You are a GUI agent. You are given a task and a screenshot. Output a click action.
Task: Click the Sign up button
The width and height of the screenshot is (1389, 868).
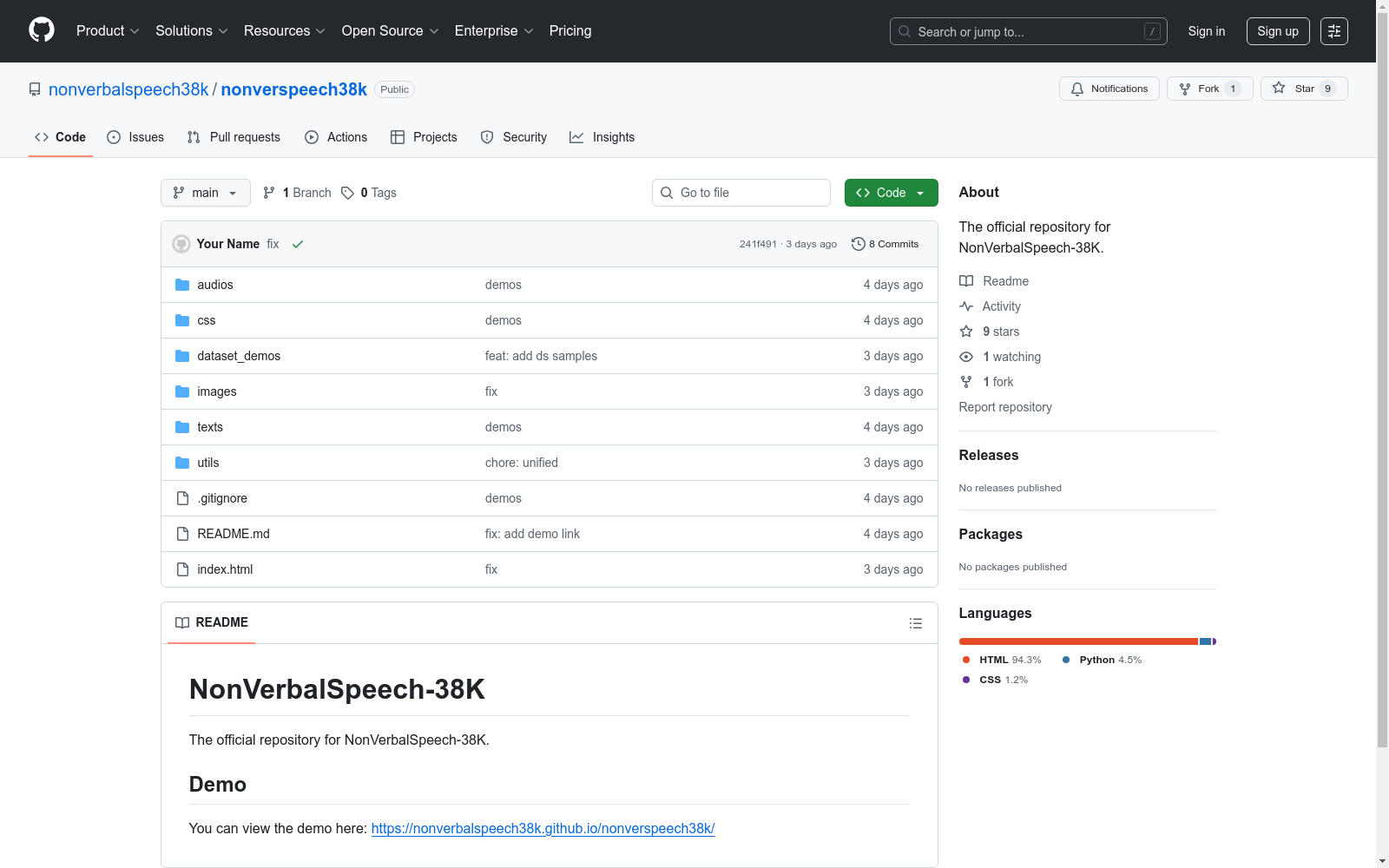click(1278, 31)
